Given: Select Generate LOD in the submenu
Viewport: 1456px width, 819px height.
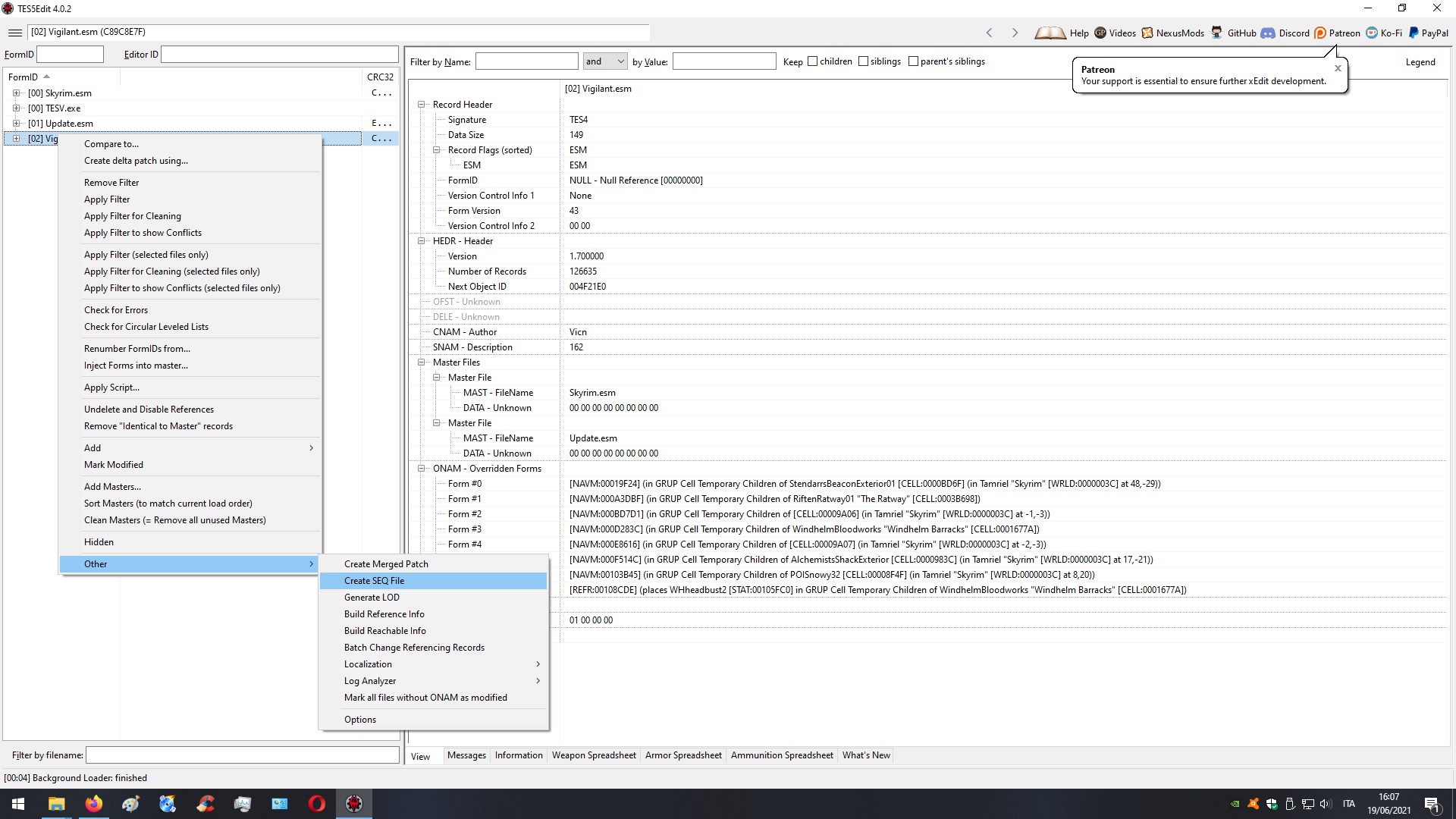Looking at the screenshot, I should [x=433, y=598].
